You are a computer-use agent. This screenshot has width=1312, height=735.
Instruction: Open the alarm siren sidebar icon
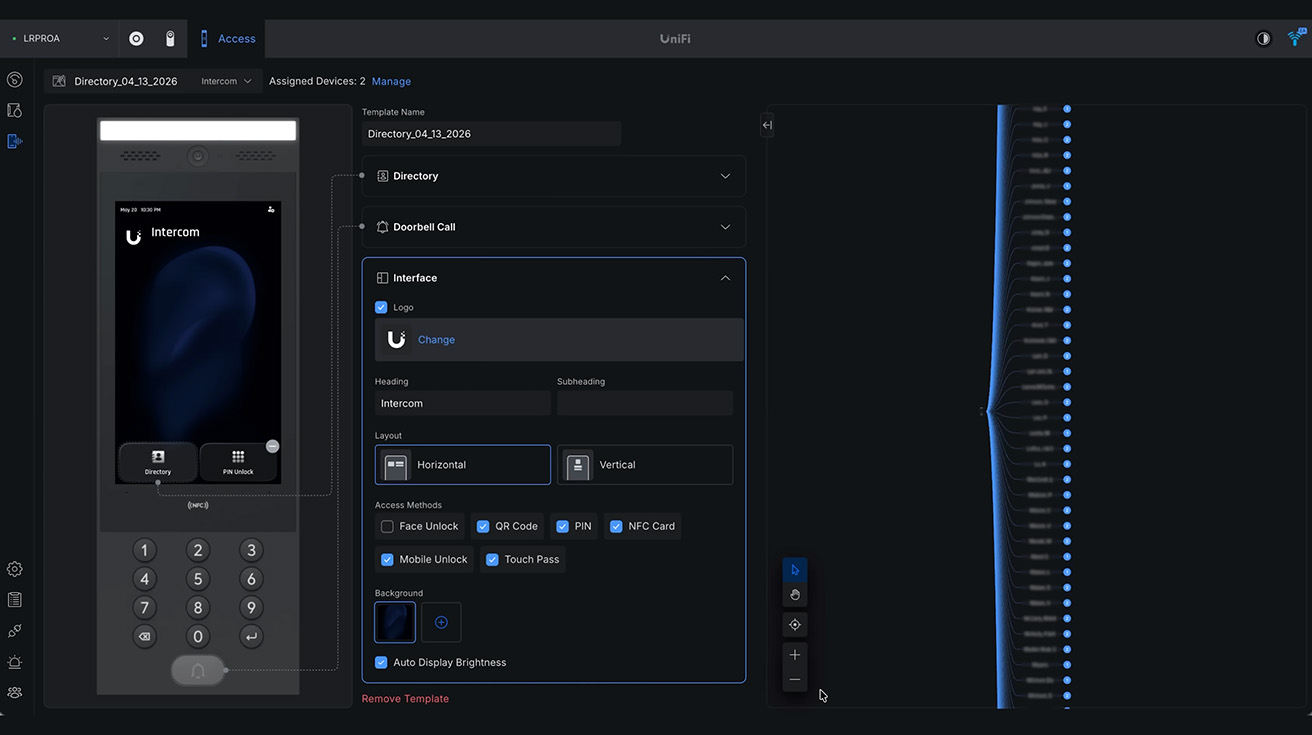(x=14, y=662)
